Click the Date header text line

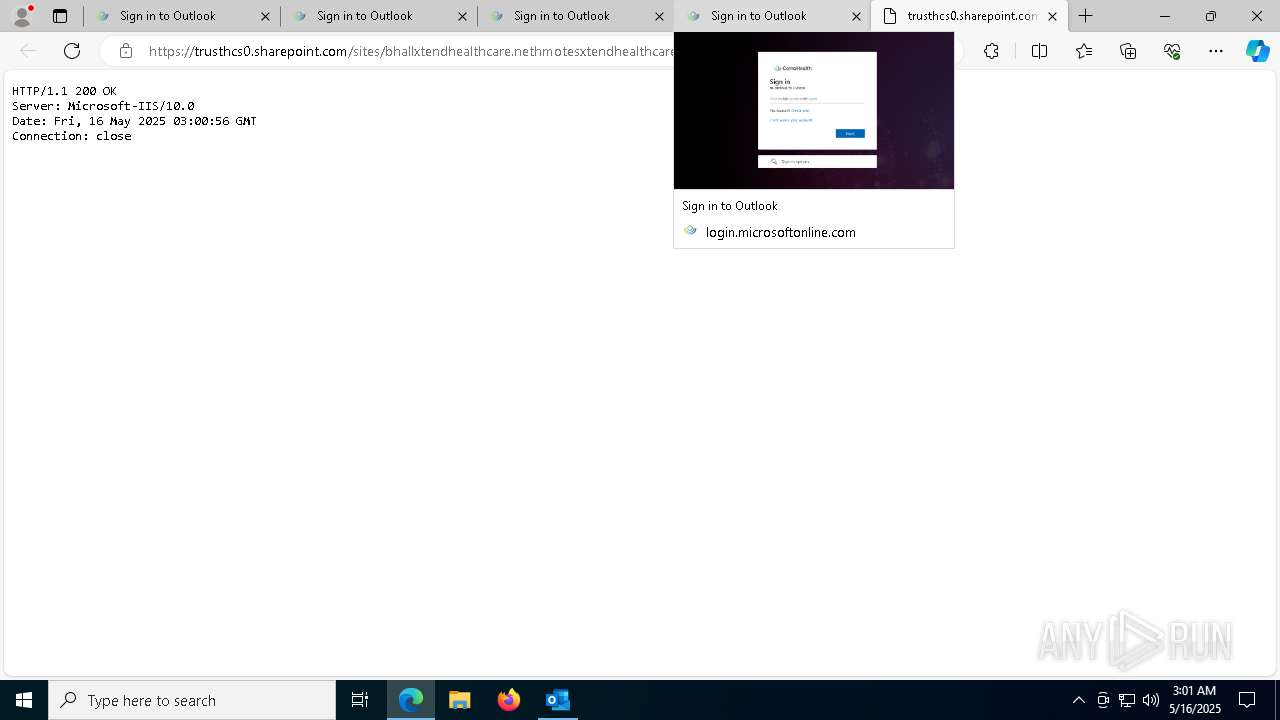[x=134, y=121]
